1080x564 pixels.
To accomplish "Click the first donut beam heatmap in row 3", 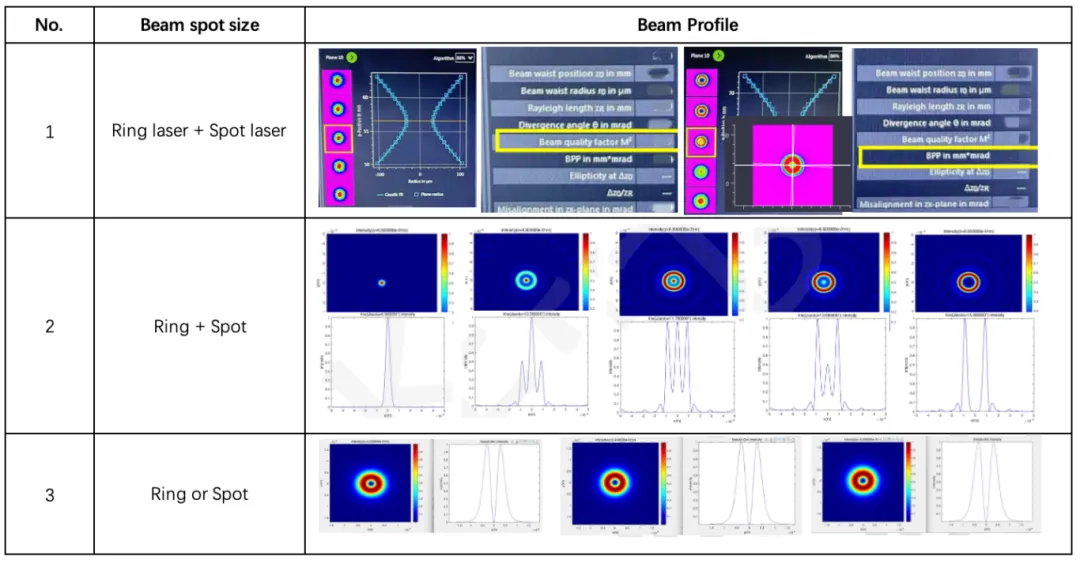I will 371,483.
